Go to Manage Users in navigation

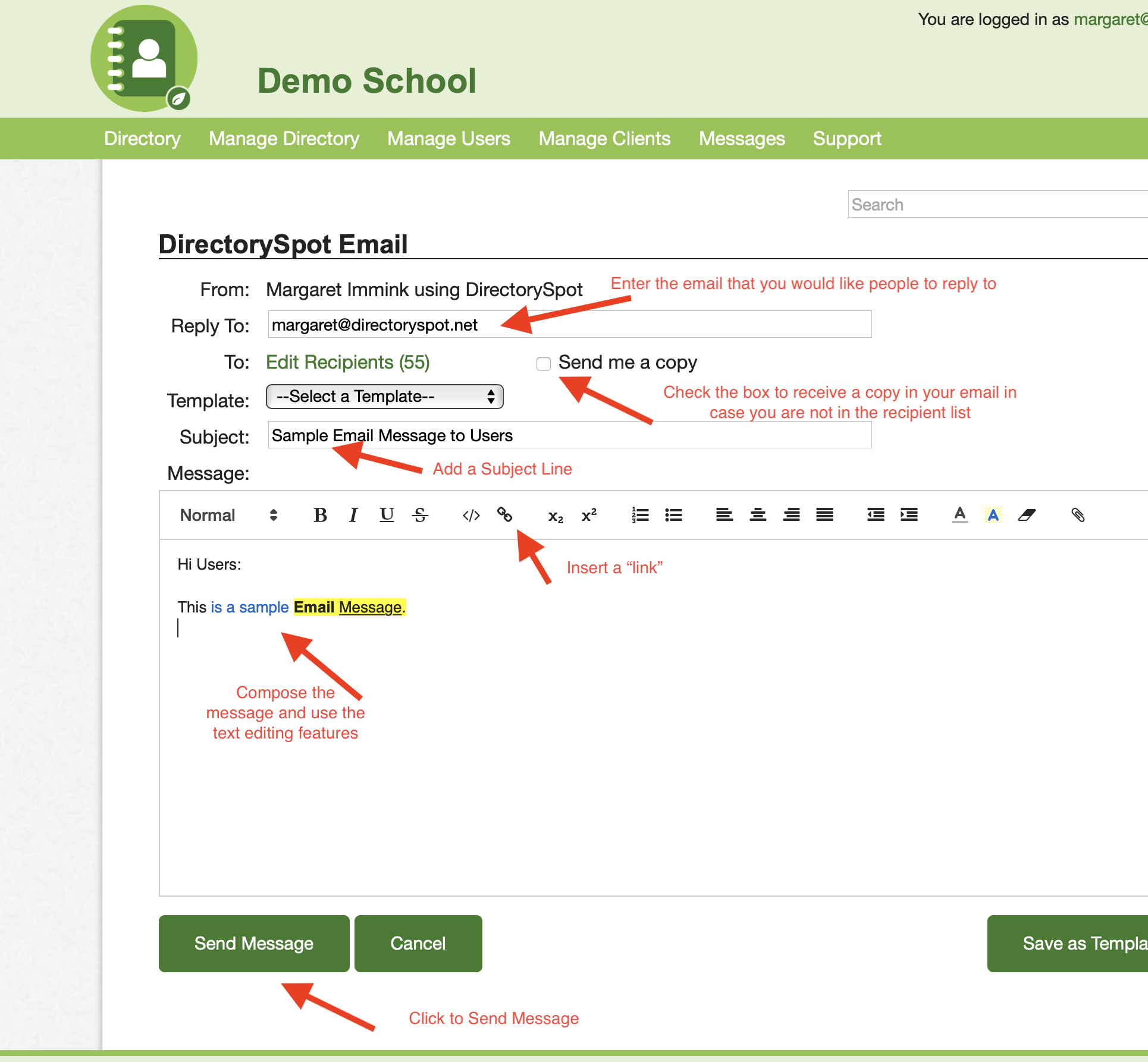coord(448,139)
